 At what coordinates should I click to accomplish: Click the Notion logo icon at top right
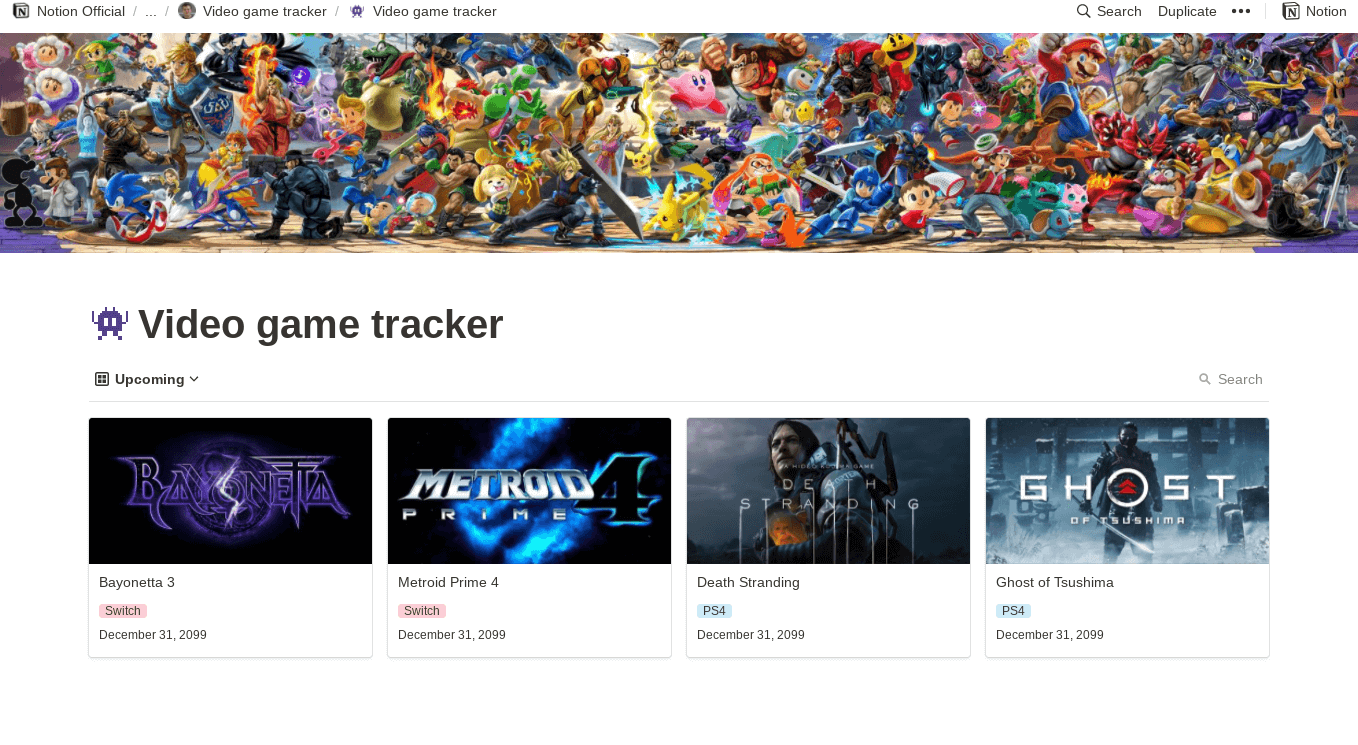click(1291, 11)
